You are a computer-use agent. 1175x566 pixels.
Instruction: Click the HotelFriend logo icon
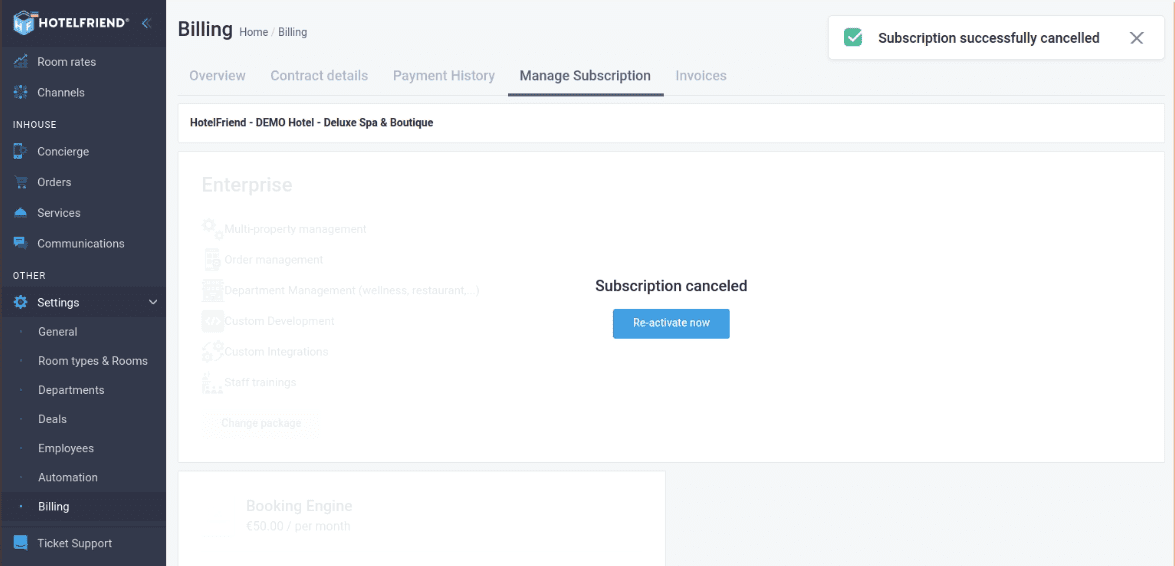click(x=25, y=22)
